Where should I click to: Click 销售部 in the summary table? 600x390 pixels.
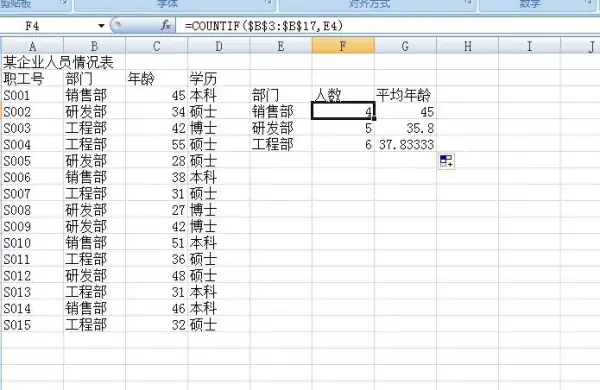(x=281, y=111)
